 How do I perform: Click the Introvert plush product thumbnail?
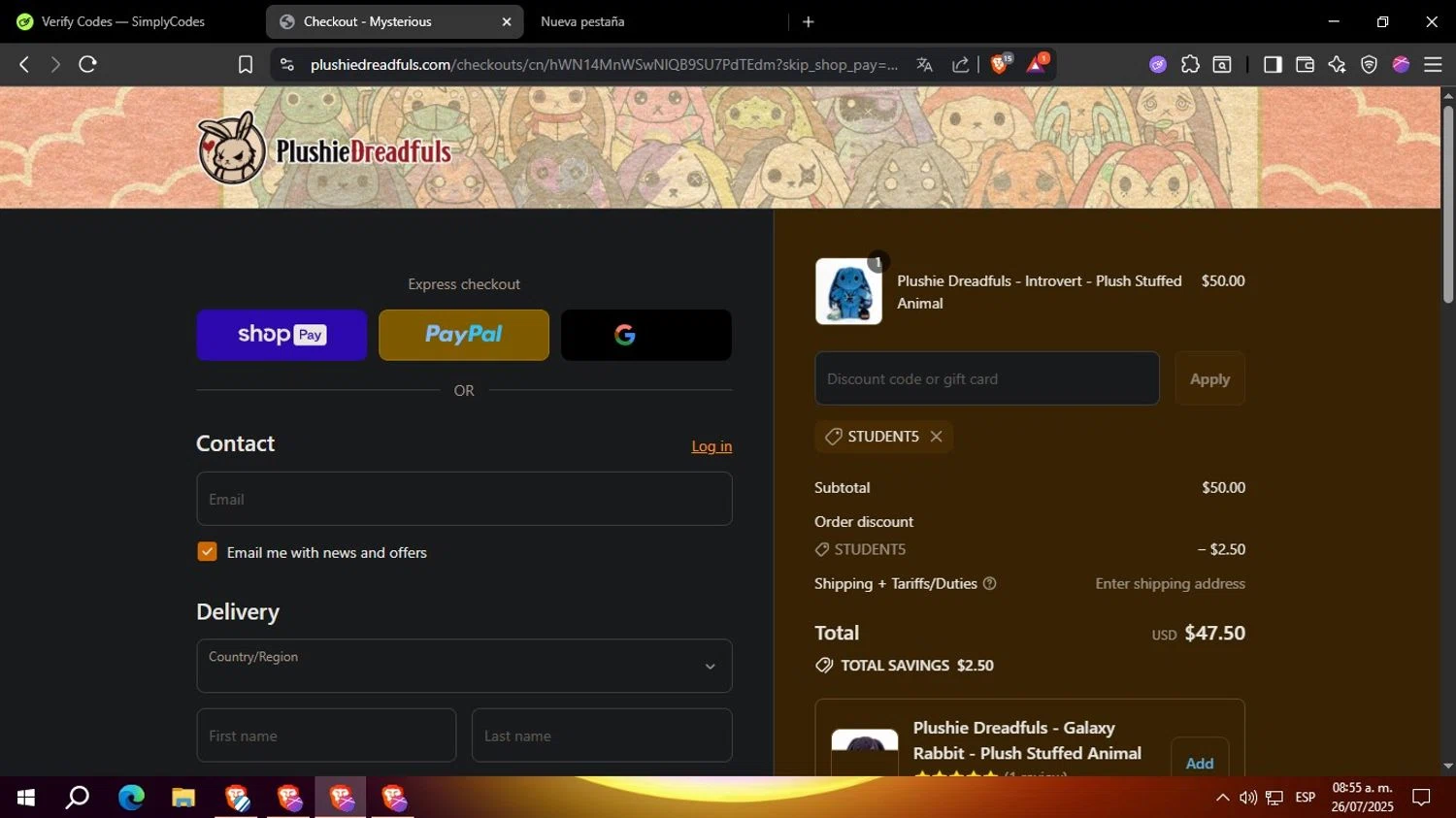(848, 291)
